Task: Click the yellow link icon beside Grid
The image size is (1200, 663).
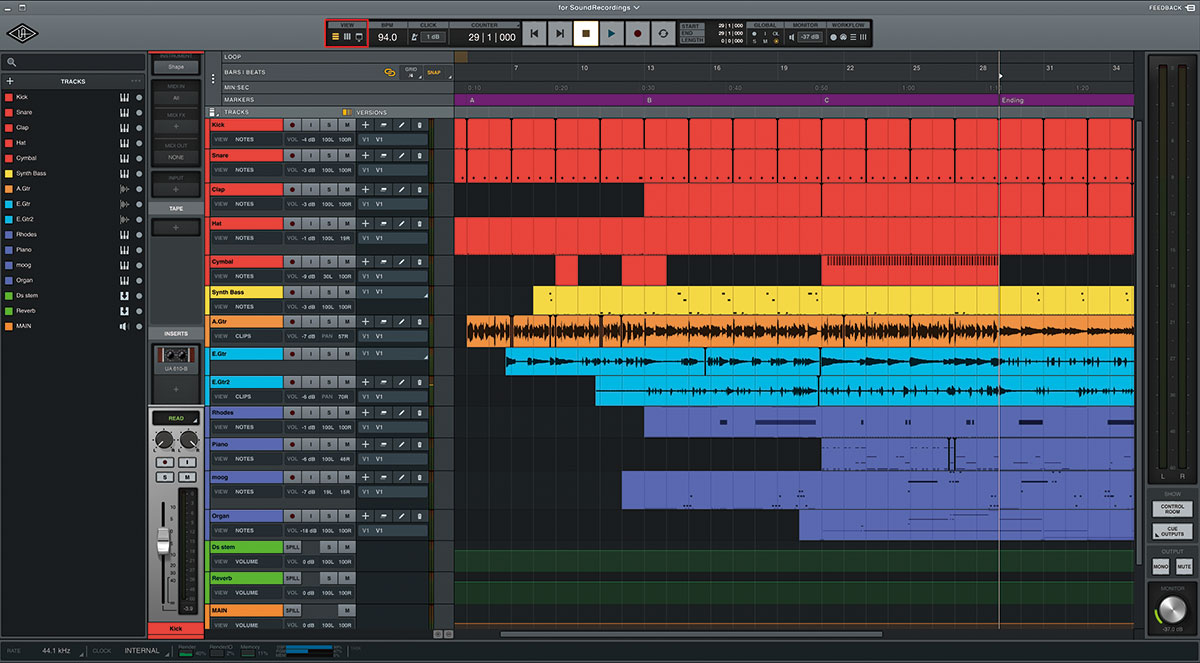Action: (390, 72)
